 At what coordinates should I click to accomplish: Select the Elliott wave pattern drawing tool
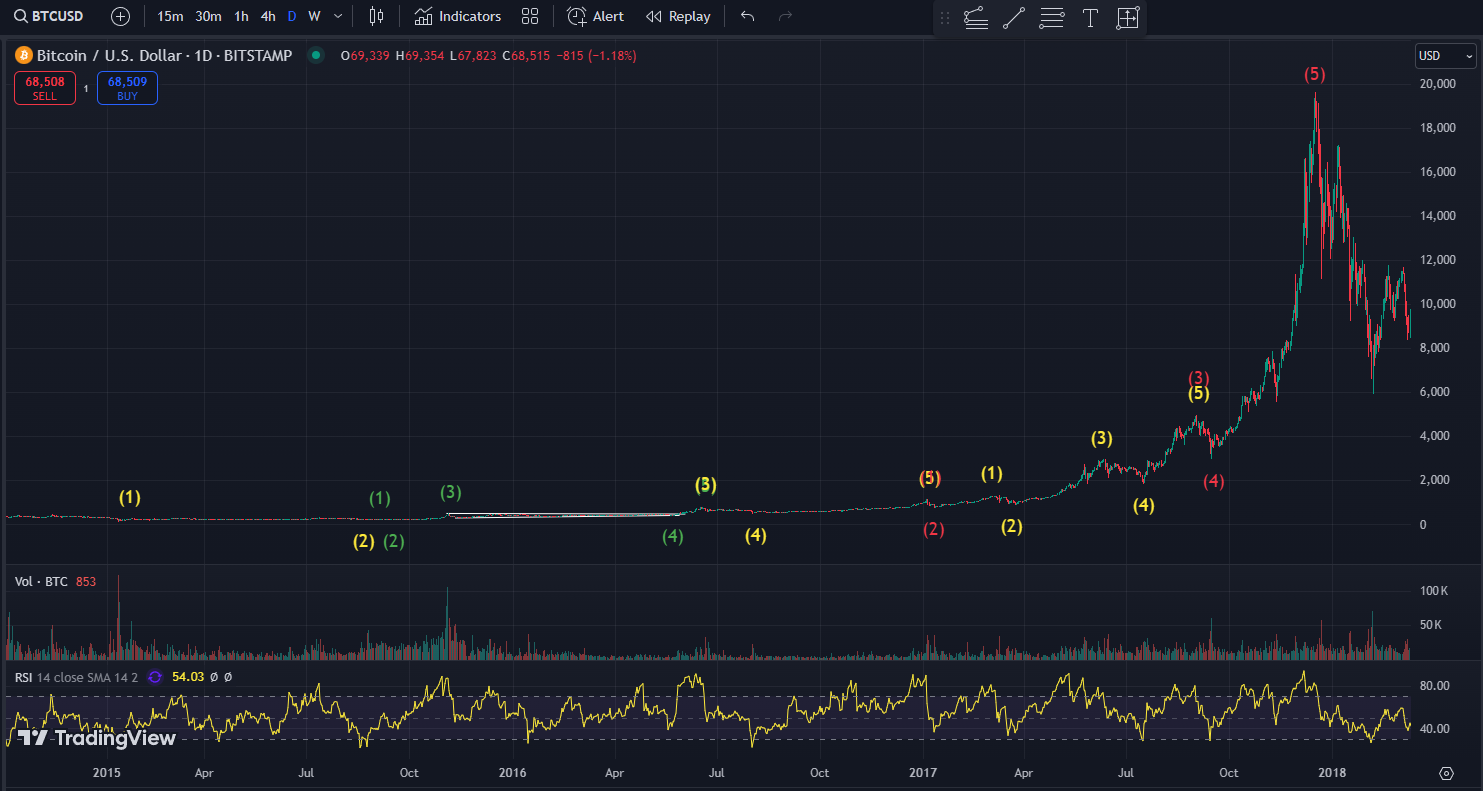pos(976,18)
